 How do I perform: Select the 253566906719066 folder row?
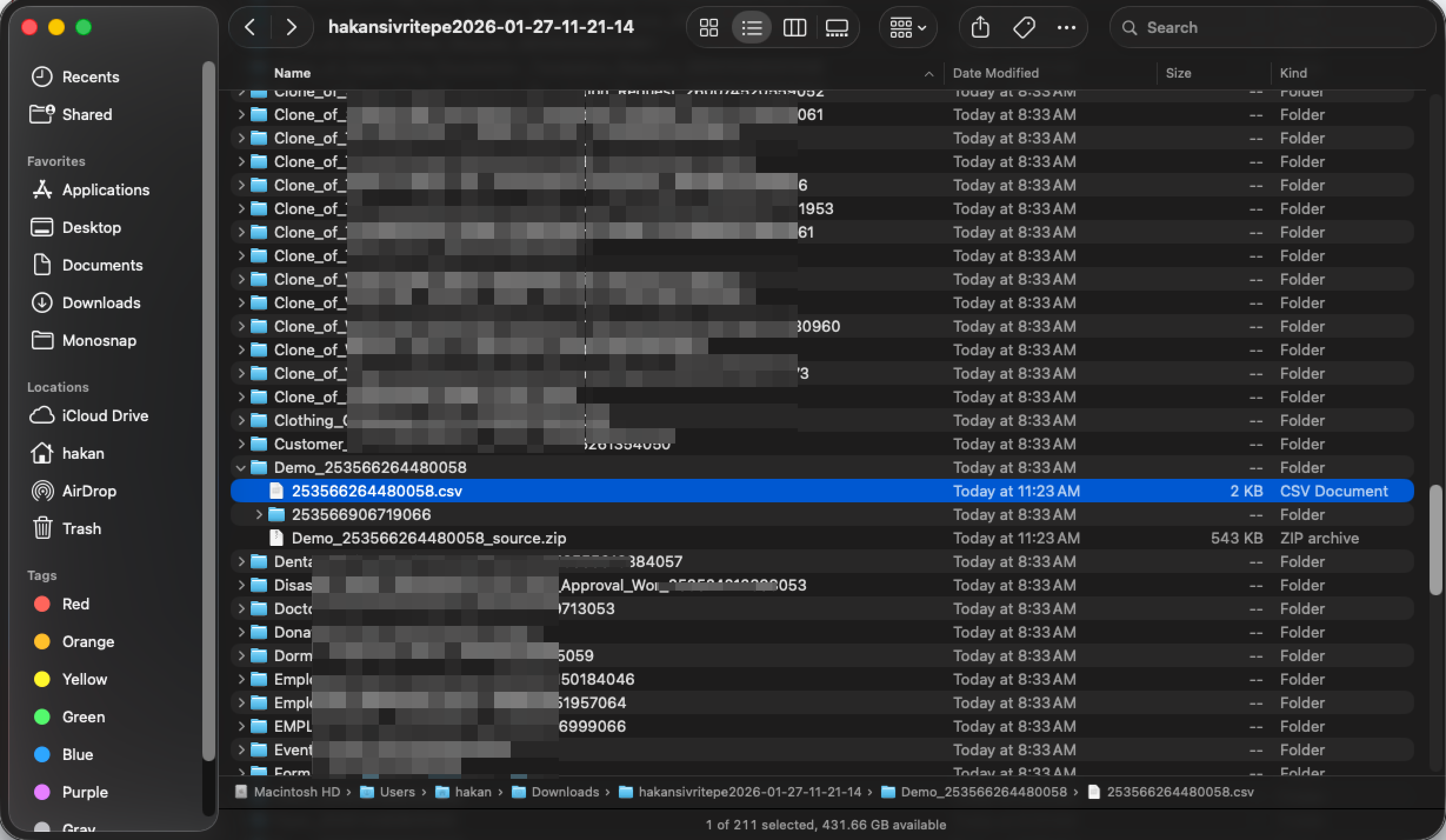pos(822,515)
